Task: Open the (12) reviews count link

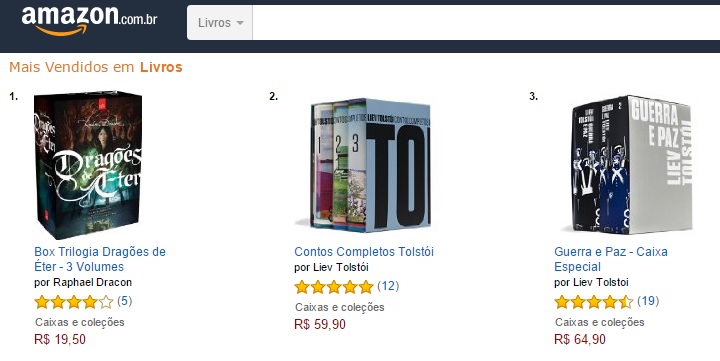Action: pos(388,286)
